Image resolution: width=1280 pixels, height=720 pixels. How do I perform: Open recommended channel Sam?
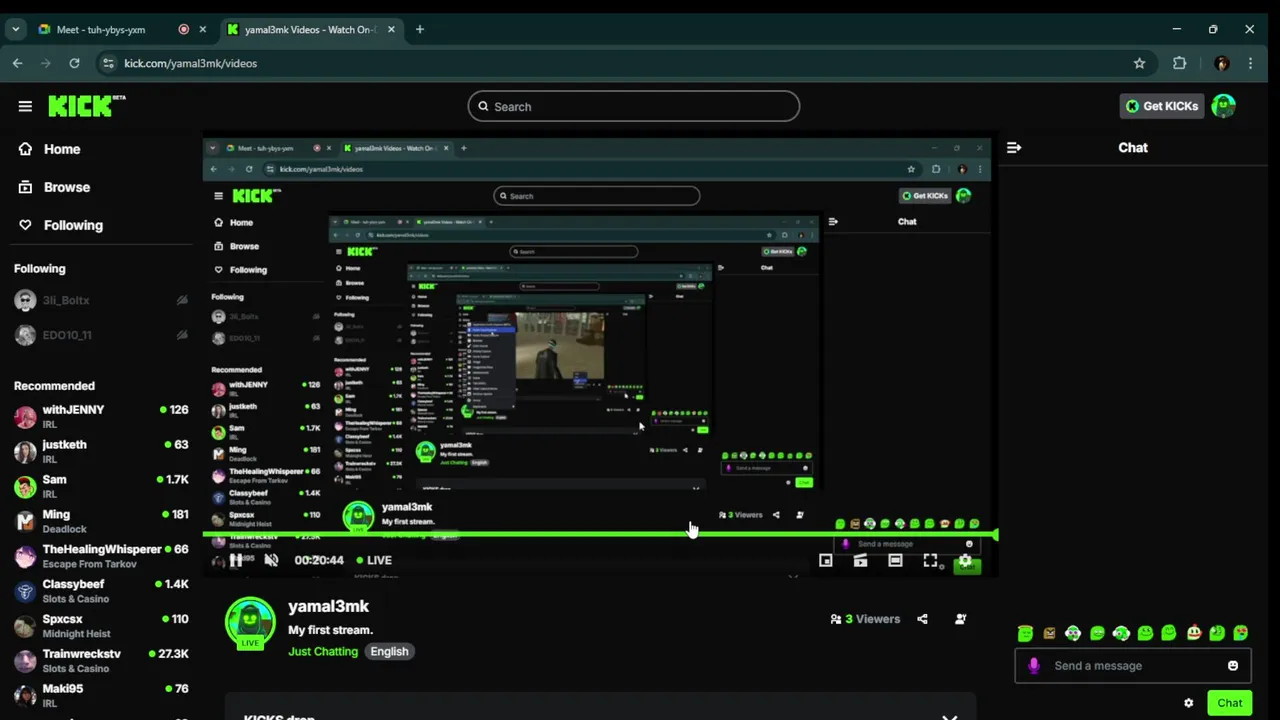click(x=101, y=486)
